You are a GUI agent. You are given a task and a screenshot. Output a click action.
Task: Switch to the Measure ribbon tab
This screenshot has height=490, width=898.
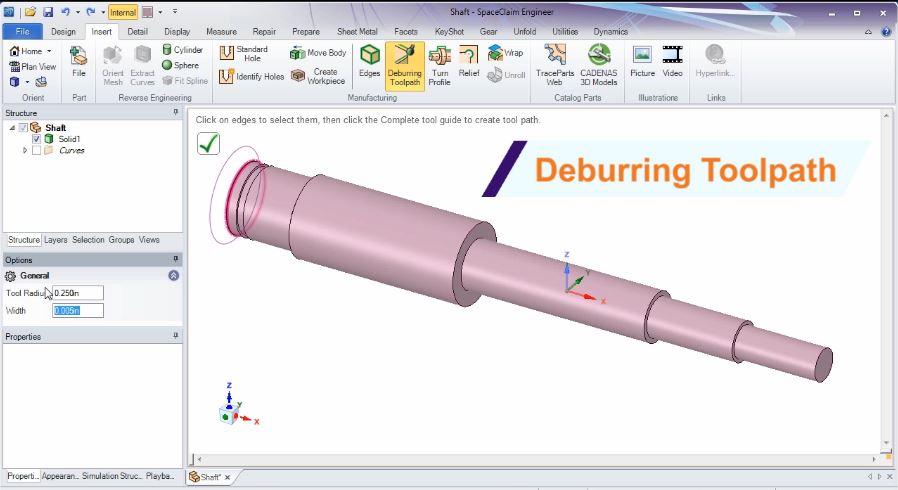click(221, 31)
